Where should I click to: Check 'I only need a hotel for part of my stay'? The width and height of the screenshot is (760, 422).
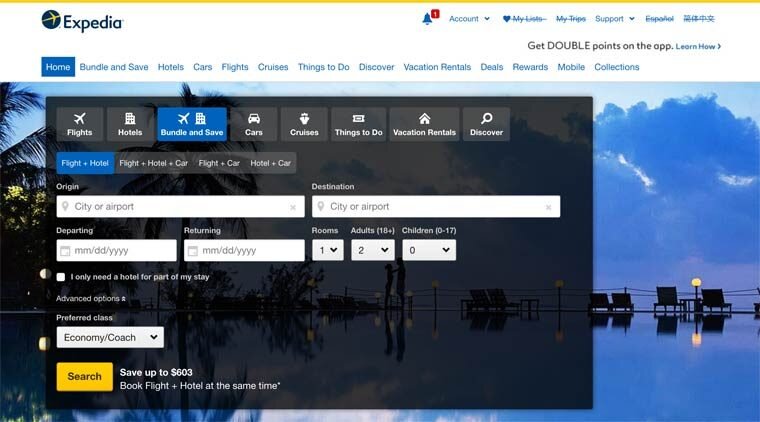61,277
